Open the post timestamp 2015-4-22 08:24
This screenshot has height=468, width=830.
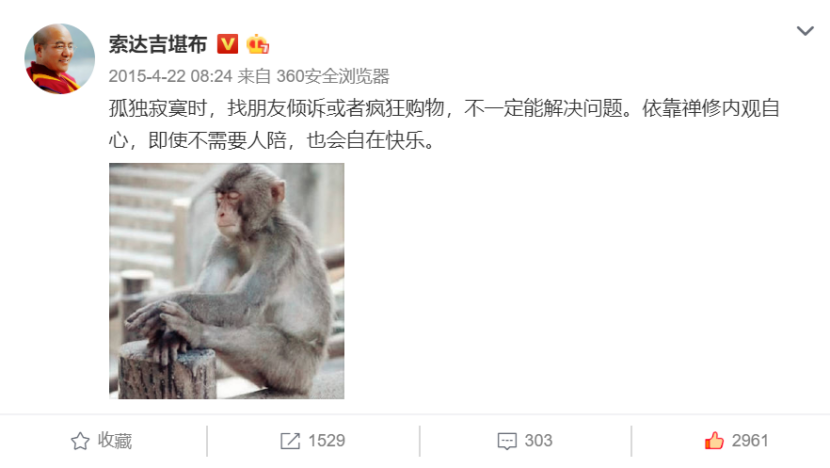170,76
